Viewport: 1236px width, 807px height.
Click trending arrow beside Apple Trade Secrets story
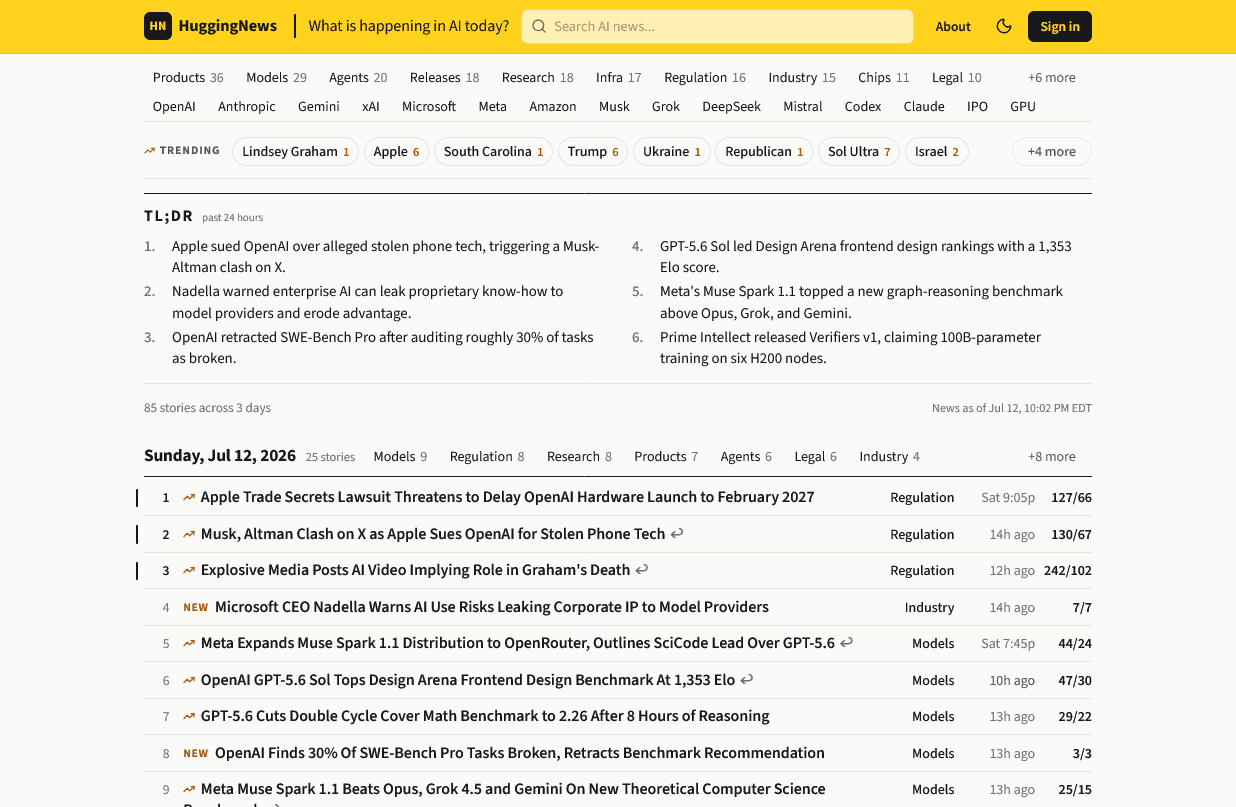pyautogui.click(x=189, y=497)
